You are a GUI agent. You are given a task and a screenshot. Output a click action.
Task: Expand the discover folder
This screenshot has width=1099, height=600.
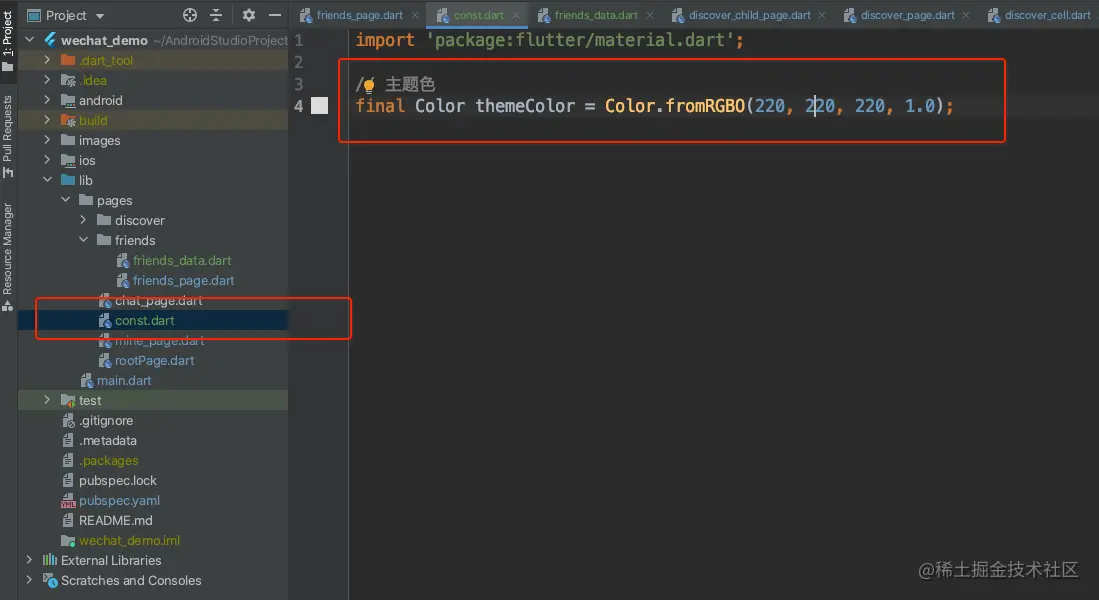point(83,220)
